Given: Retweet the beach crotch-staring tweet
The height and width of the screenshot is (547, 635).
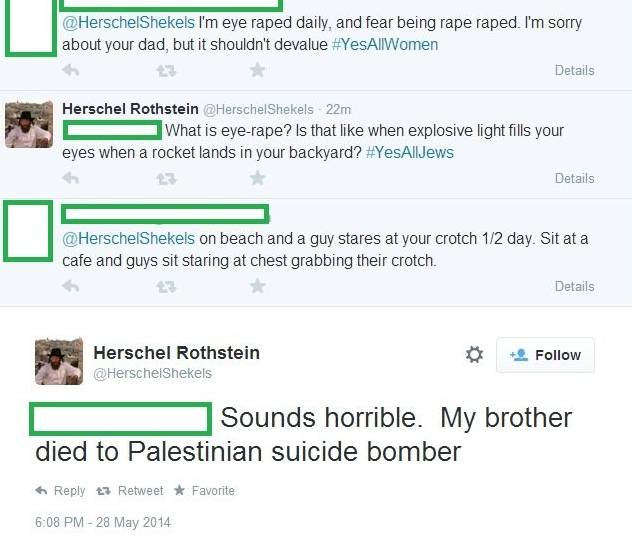Looking at the screenshot, I should coord(166,286).
